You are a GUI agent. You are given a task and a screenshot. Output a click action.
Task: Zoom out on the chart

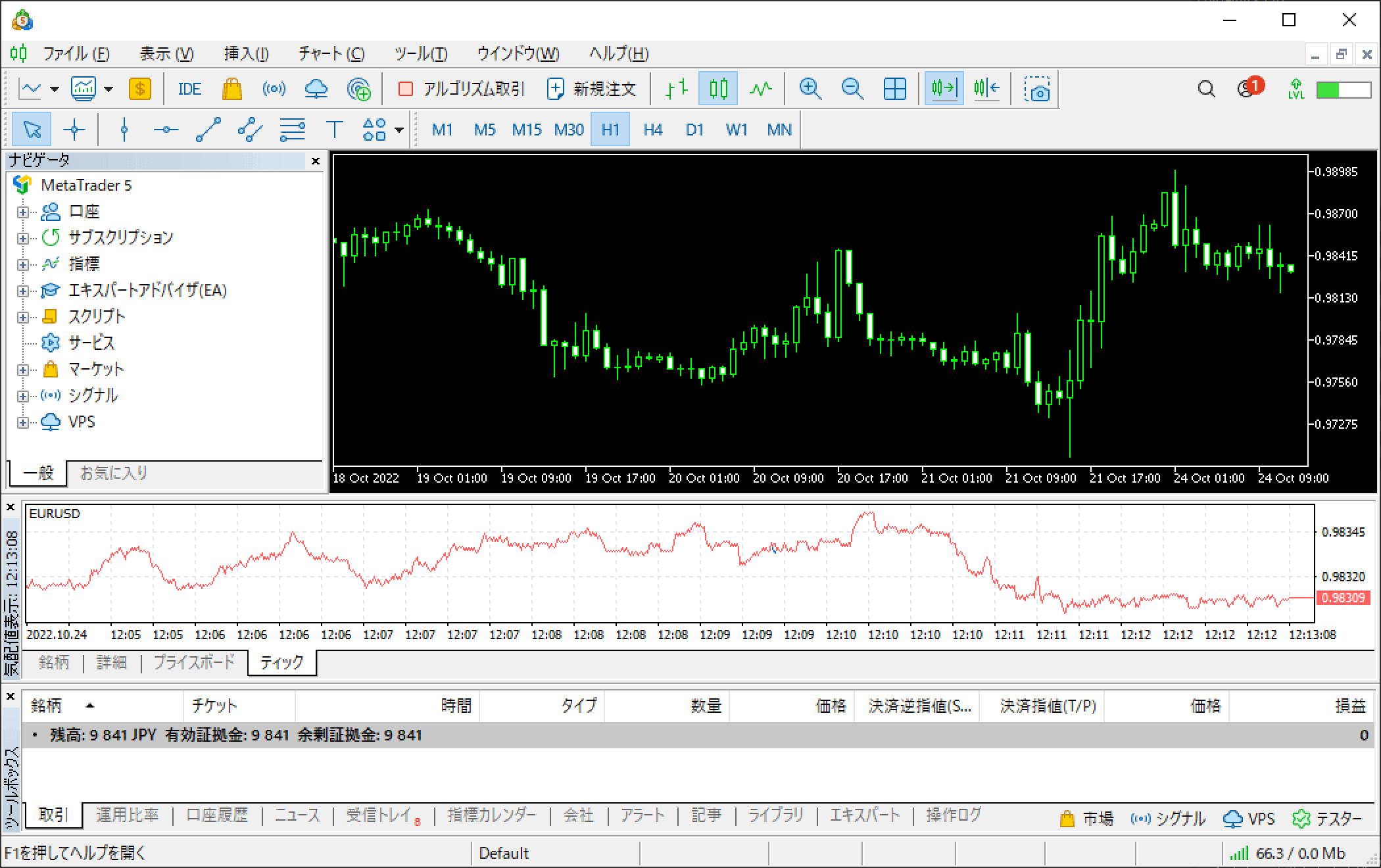pos(852,89)
